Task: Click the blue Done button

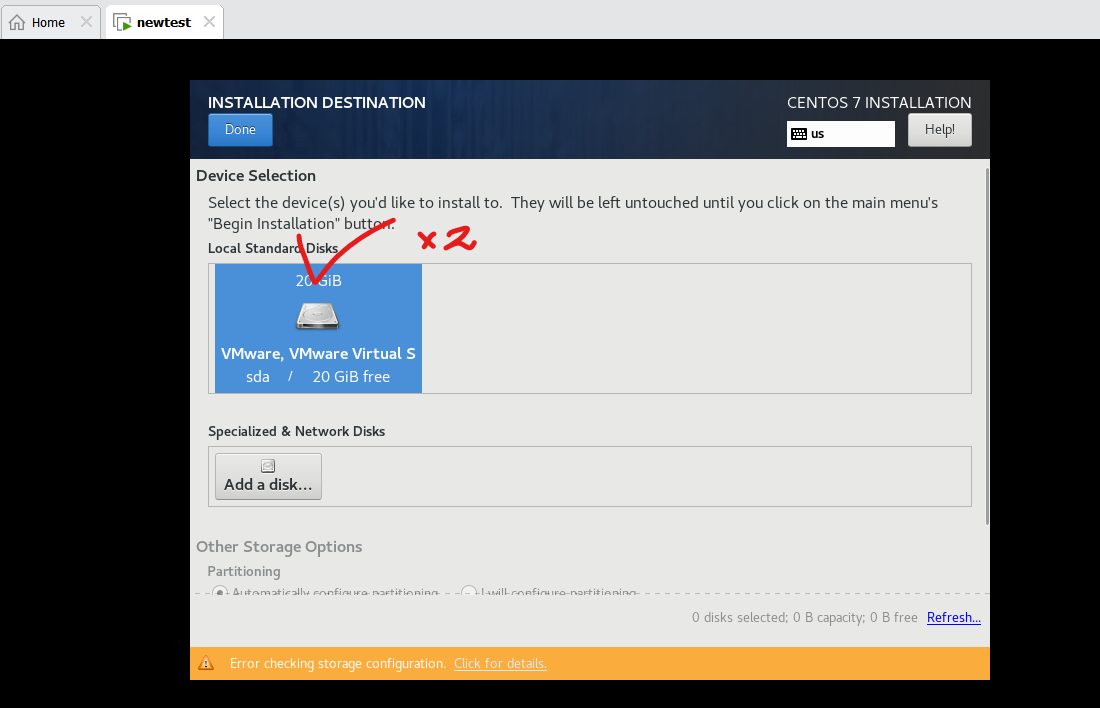Action: click(240, 130)
